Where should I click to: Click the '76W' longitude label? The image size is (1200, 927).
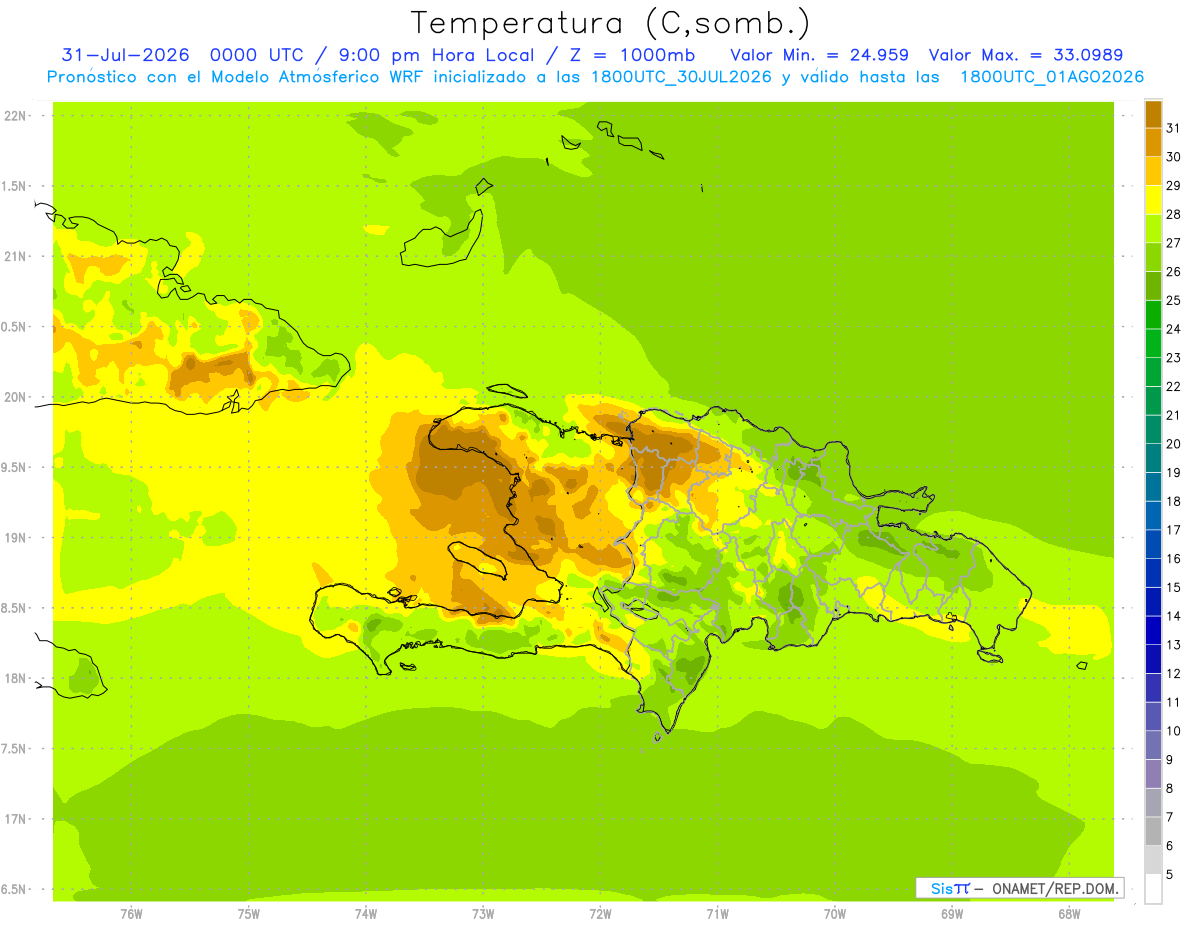[131, 913]
